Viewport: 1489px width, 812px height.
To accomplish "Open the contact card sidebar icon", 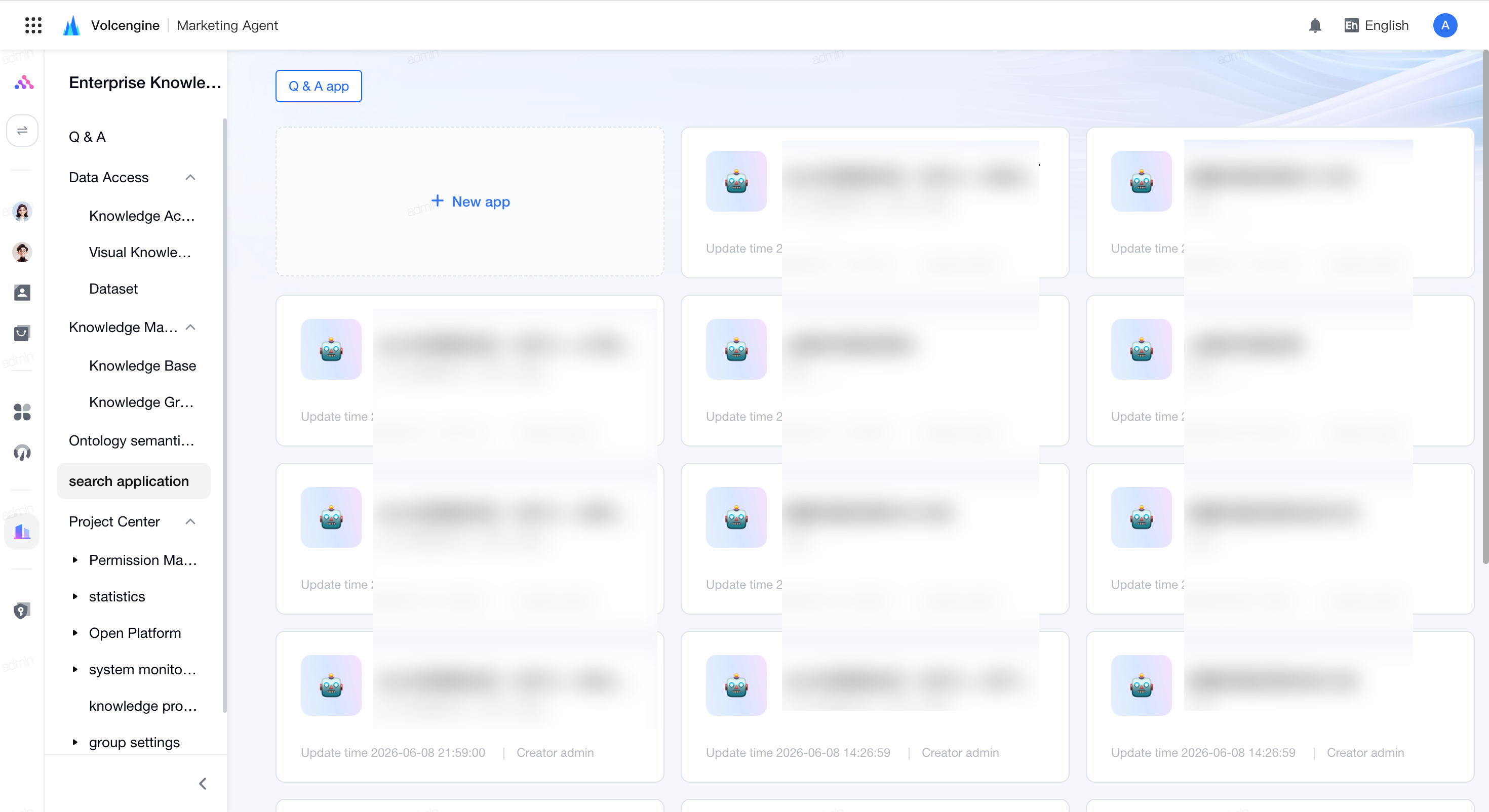I will click(22, 293).
